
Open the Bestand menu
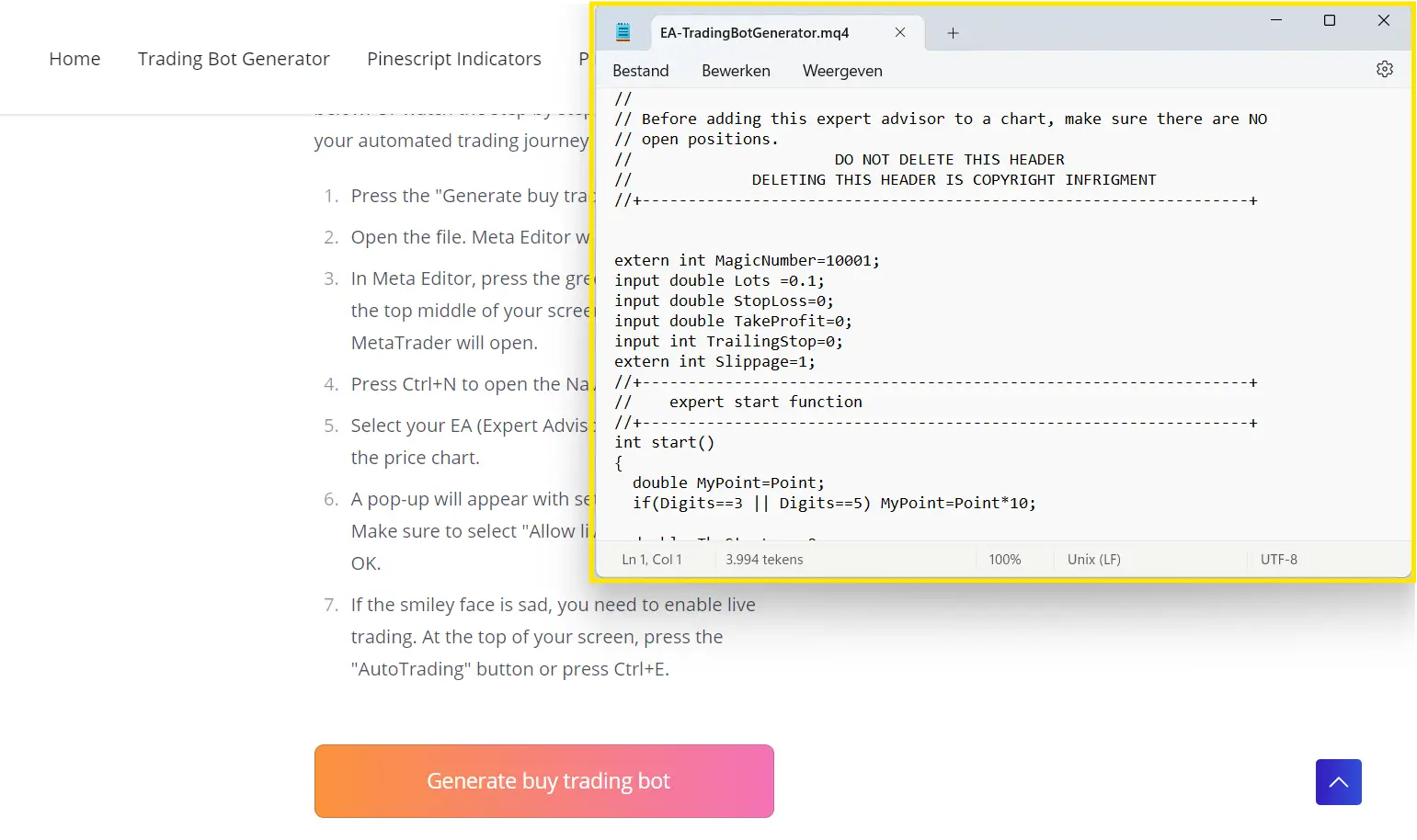point(641,71)
